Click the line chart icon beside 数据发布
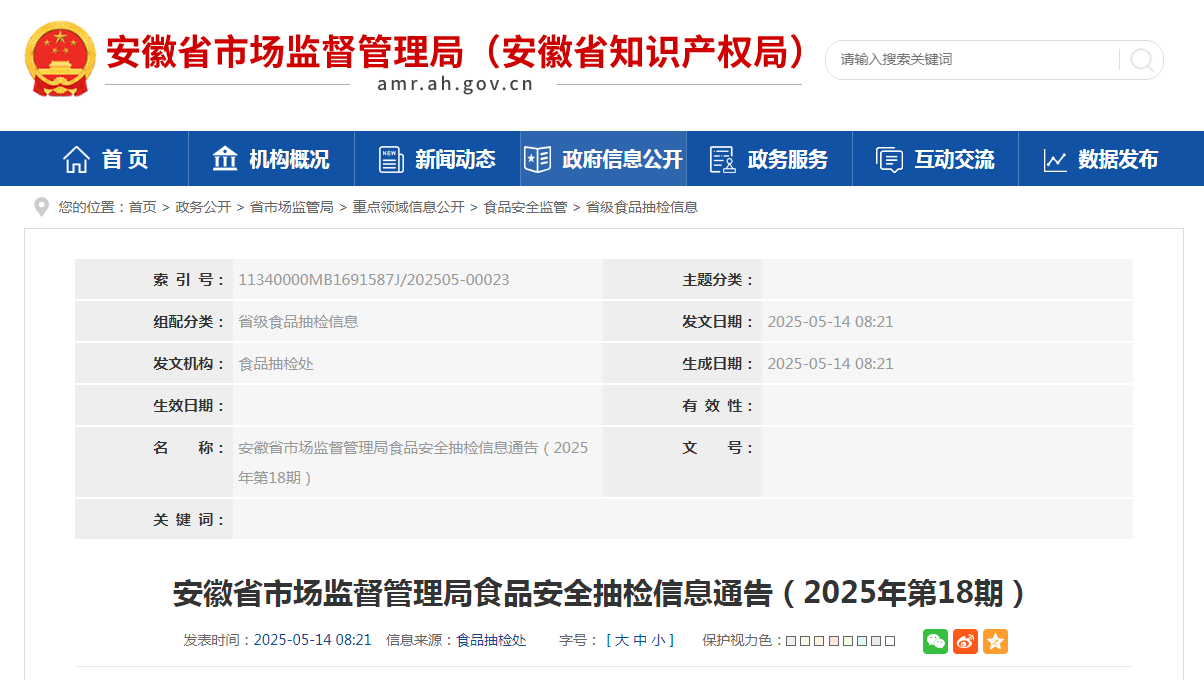1204x680 pixels. [1055, 160]
